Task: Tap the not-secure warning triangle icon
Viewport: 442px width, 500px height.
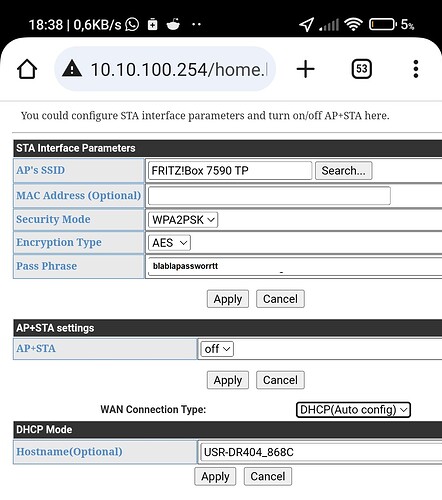Action: tap(72, 69)
